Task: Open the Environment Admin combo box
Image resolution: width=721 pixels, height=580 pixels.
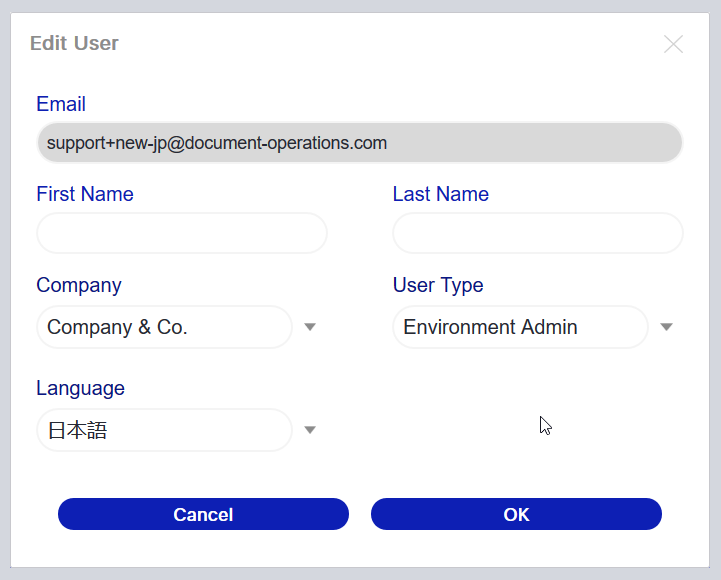Action: click(521, 327)
